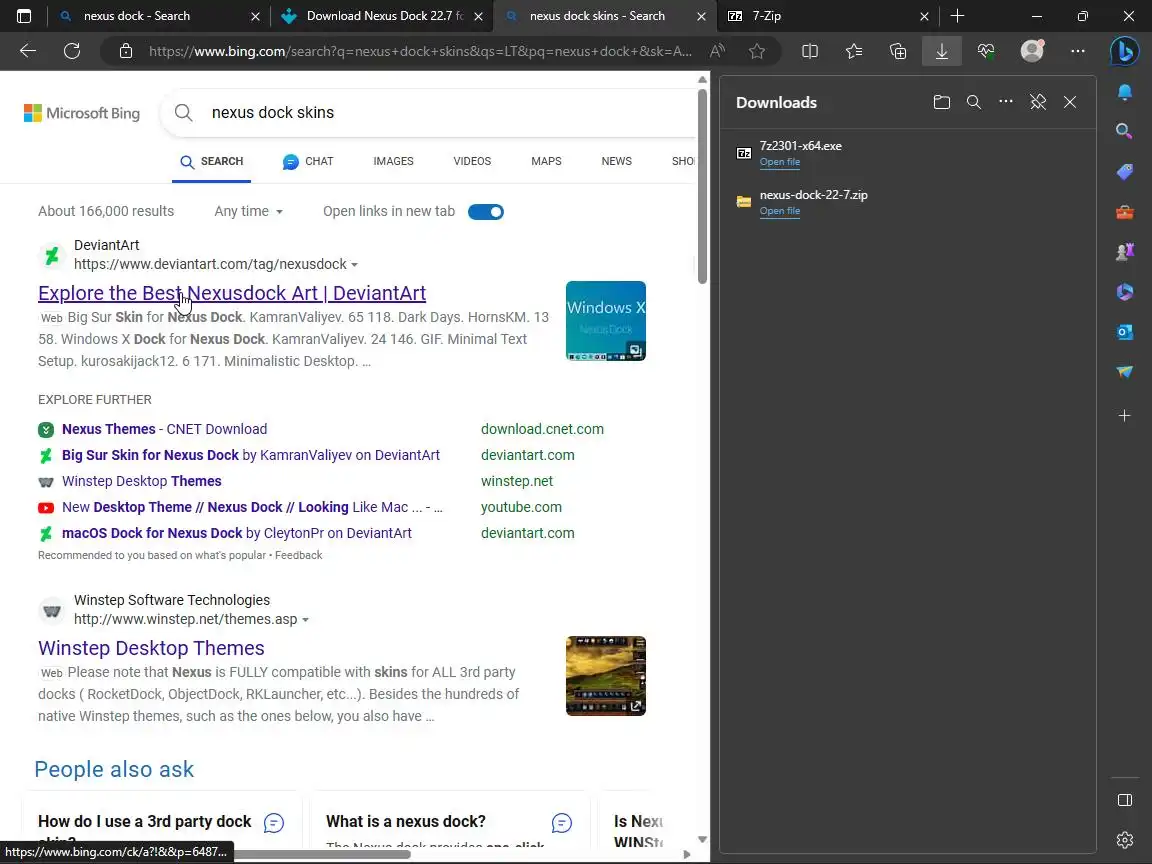Image resolution: width=1152 pixels, height=864 pixels.
Task: Close the Downloads panel
Action: (x=1070, y=102)
